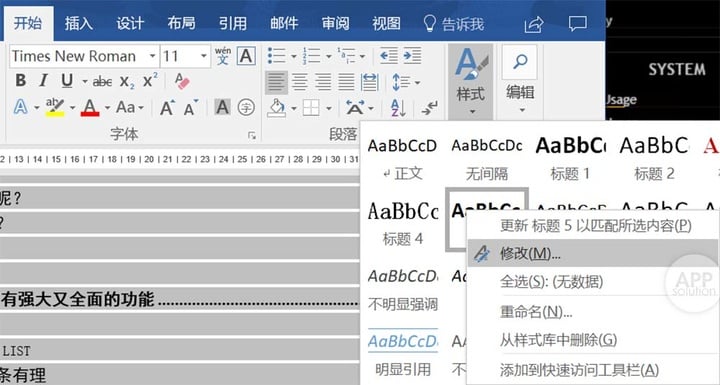Apply the 标题 1 style thumbnail

coord(570,157)
